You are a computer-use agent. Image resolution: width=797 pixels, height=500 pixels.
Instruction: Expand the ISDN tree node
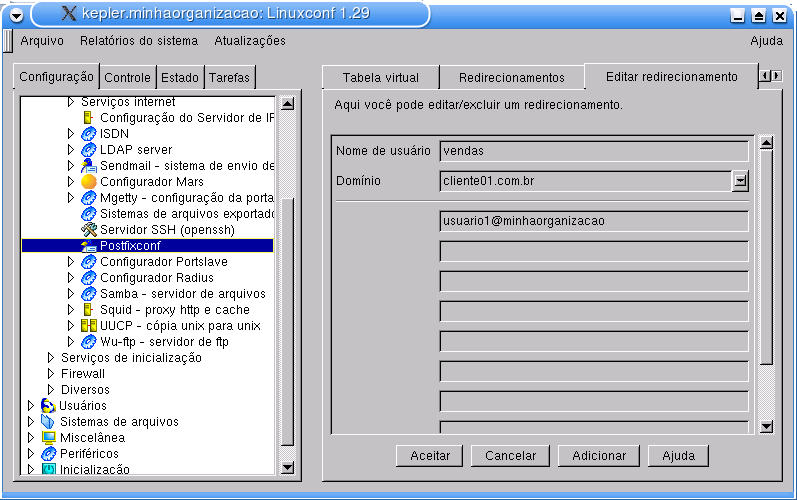[x=71, y=134]
